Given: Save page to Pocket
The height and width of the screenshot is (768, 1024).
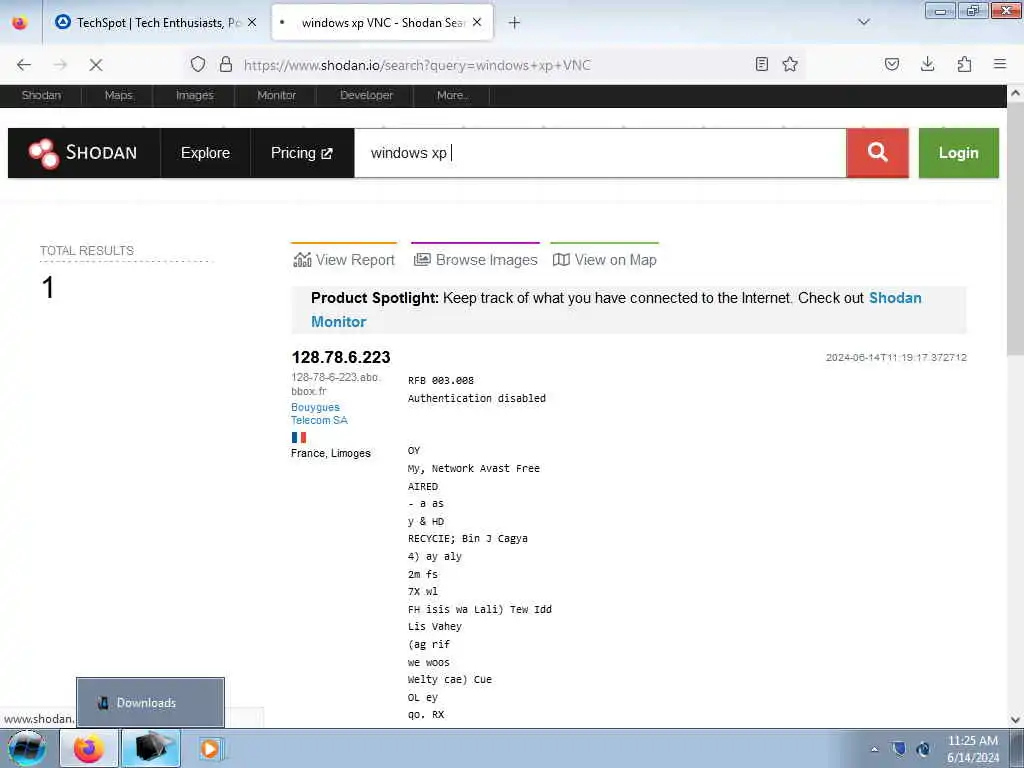Looking at the screenshot, I should click(x=892, y=64).
